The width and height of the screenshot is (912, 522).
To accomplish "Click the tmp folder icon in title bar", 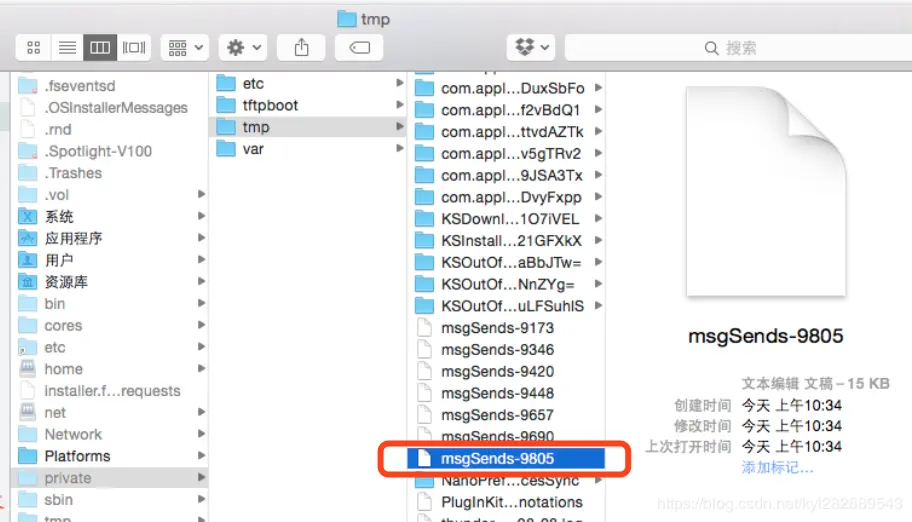I will point(347,19).
